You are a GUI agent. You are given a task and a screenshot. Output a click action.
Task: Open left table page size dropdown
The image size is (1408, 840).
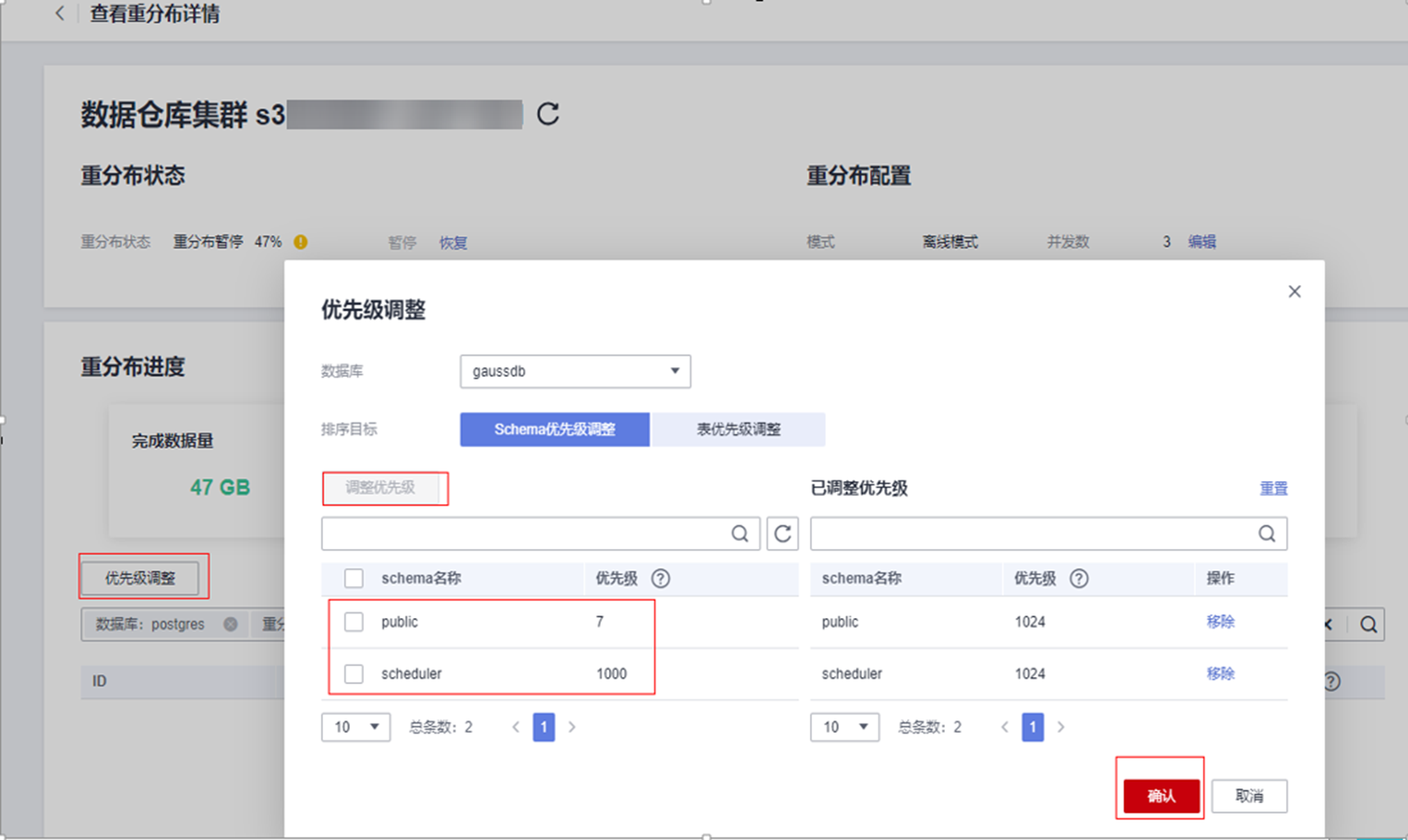click(x=355, y=727)
